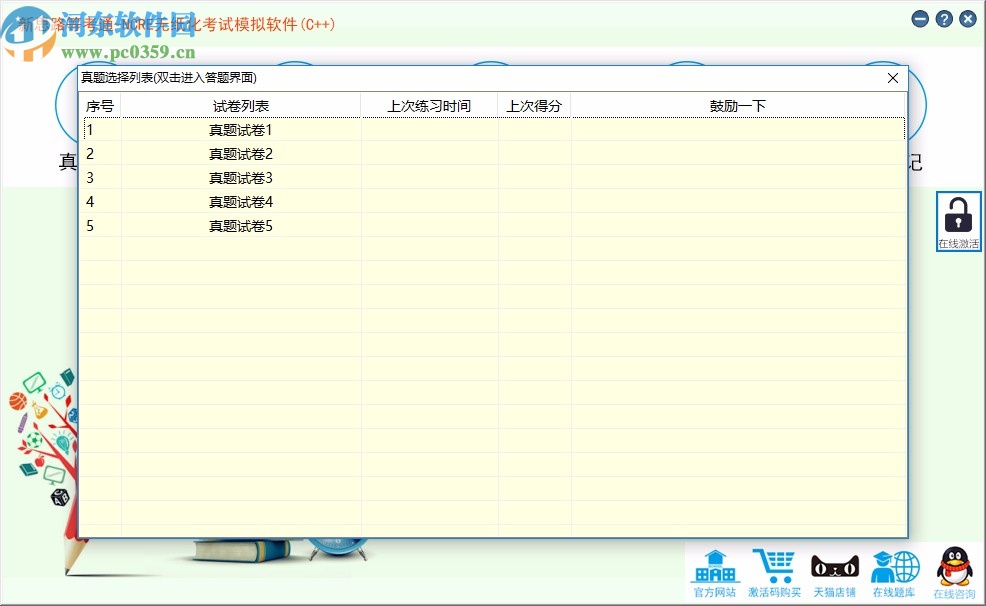Click the 上次得分 column header
The image size is (986, 606).
click(533, 105)
